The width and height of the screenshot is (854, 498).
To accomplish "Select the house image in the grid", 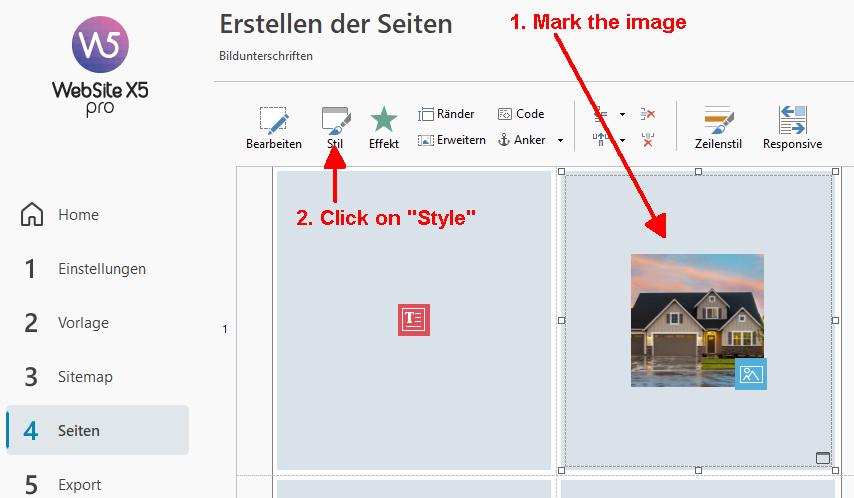I will tap(697, 320).
